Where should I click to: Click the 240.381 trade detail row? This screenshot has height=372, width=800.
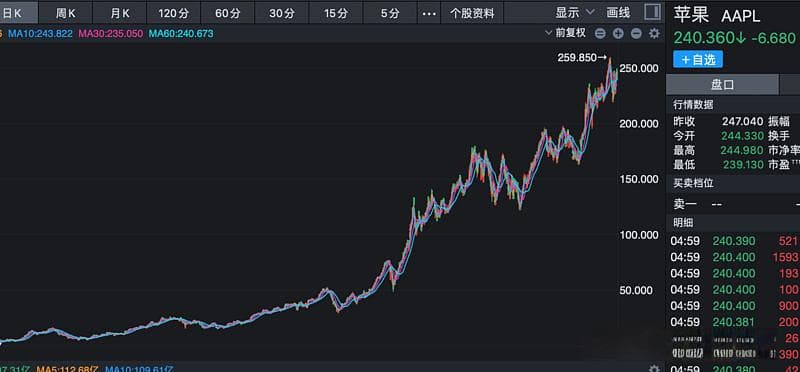733,322
